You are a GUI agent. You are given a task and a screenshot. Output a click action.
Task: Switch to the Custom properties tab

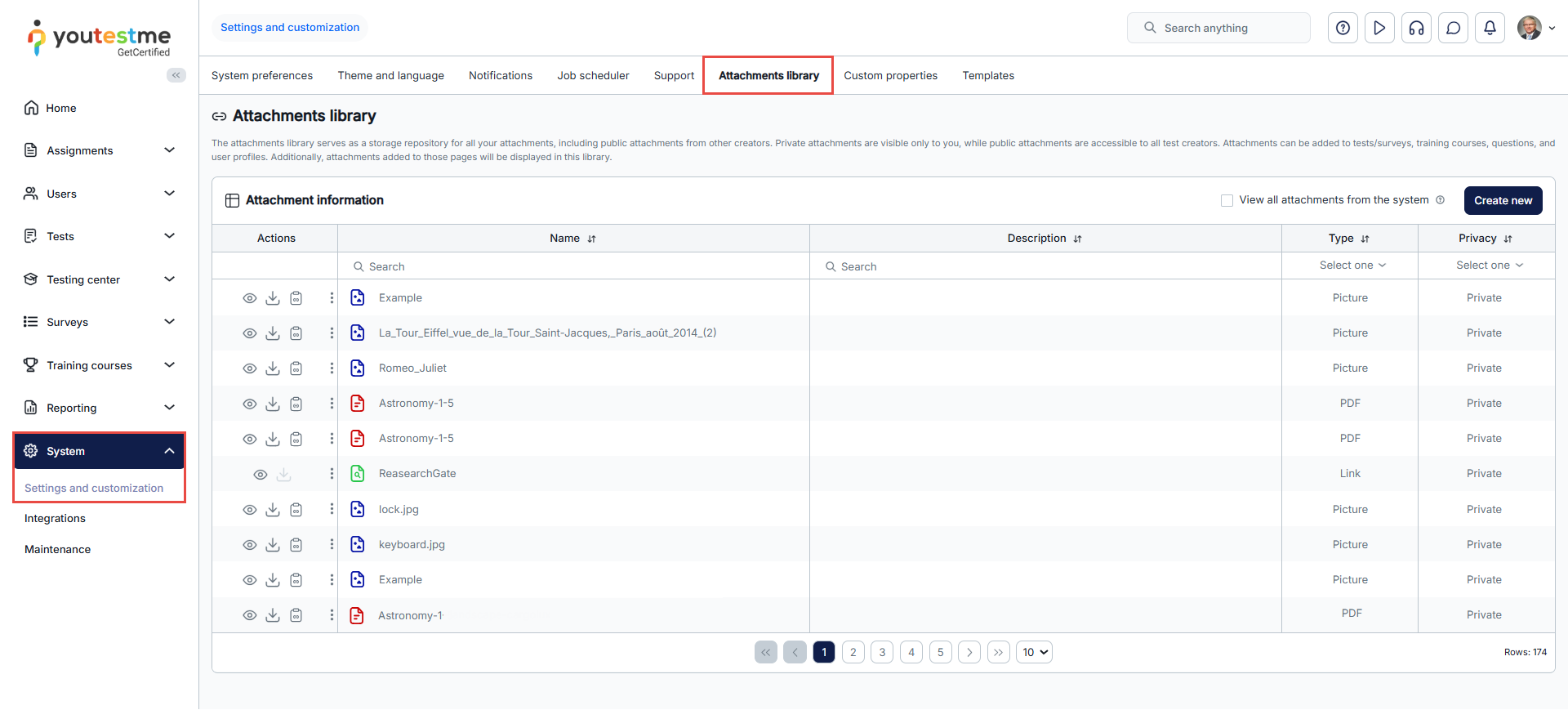pos(890,76)
